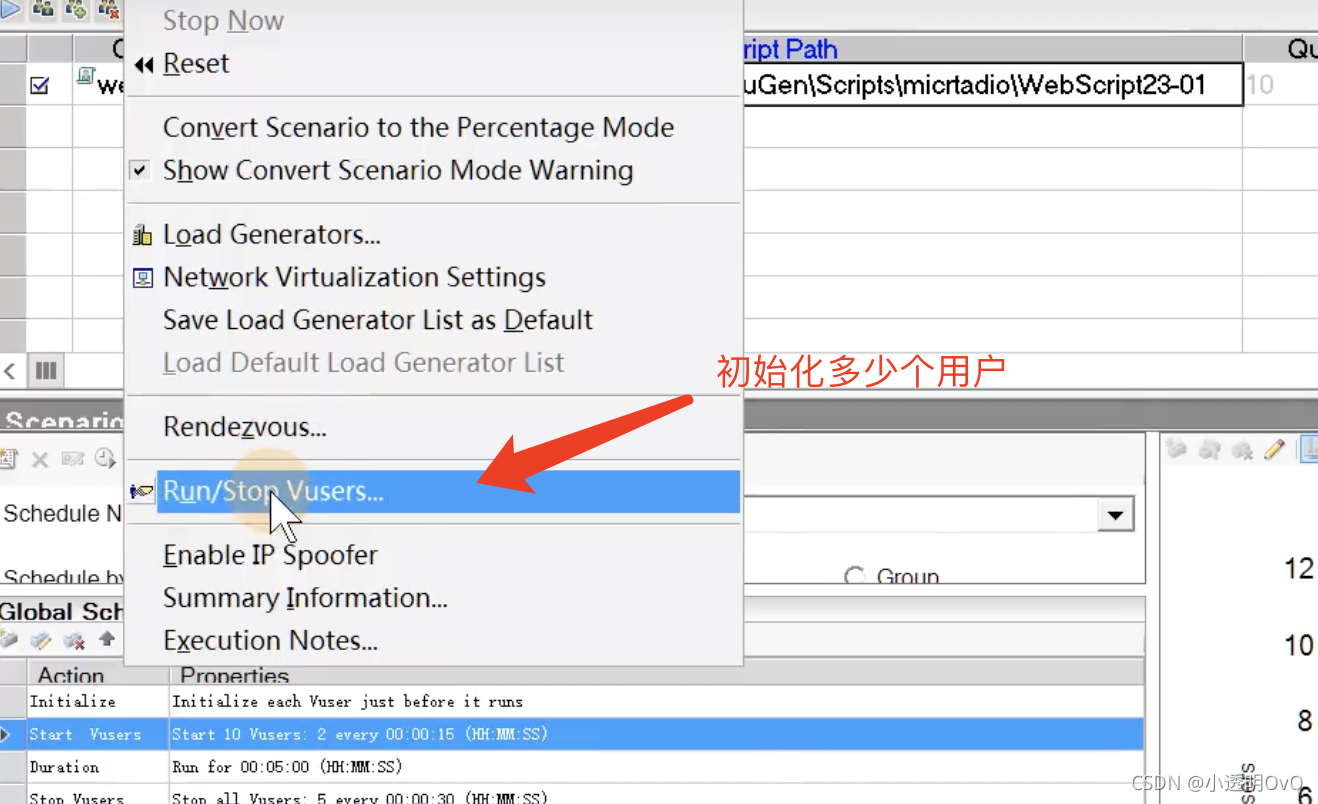Select the Group radio button
The width and height of the screenshot is (1318, 804).
(x=854, y=576)
